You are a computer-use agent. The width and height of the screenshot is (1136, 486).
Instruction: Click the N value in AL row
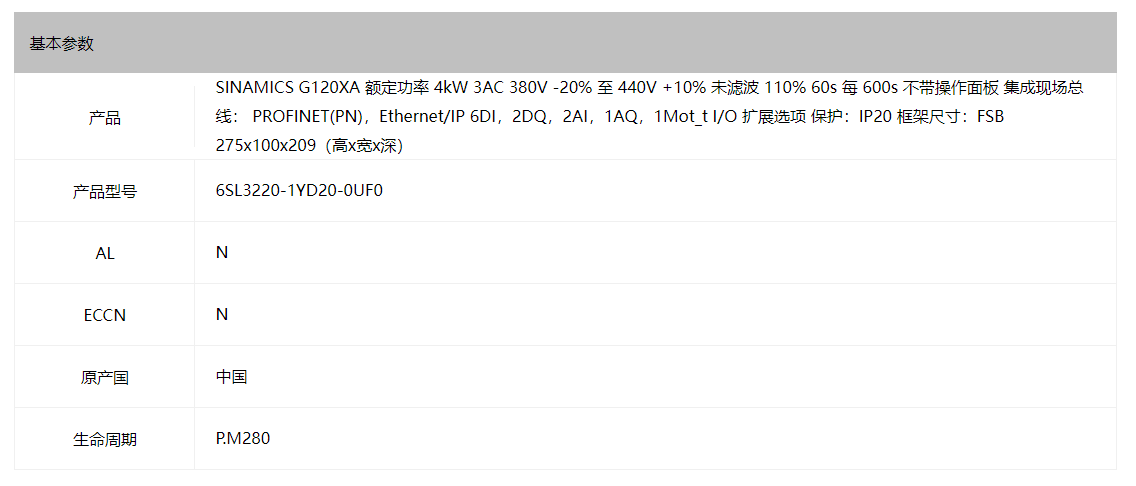tap(222, 253)
